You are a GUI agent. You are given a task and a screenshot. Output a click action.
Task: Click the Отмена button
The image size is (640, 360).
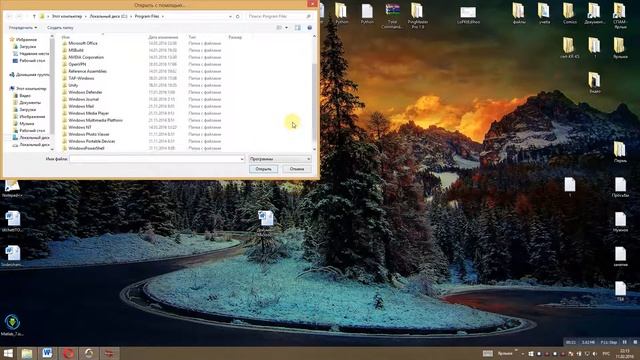297,169
